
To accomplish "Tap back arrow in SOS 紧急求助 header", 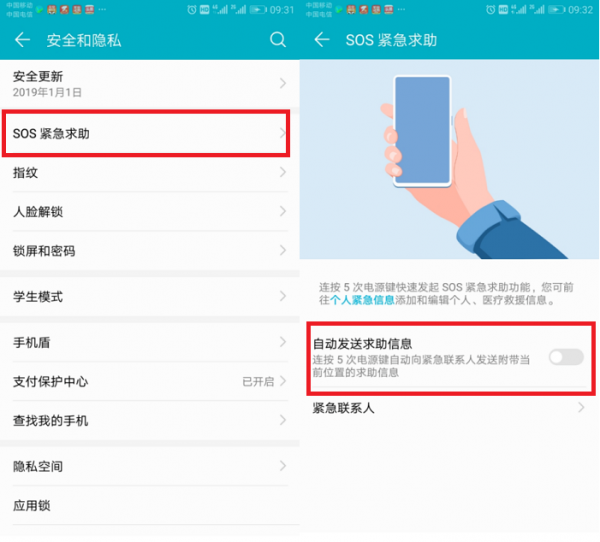I will pyautogui.click(x=322, y=40).
